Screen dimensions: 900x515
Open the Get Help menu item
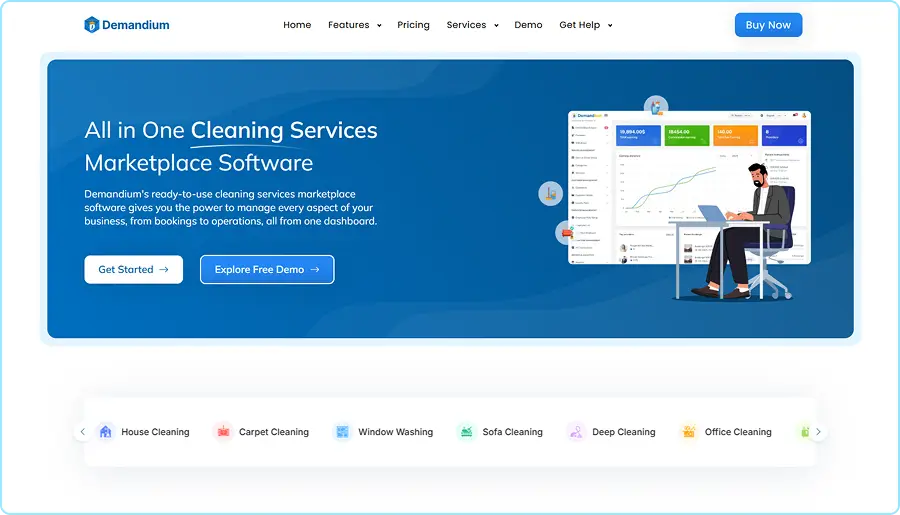pyautogui.click(x=580, y=25)
